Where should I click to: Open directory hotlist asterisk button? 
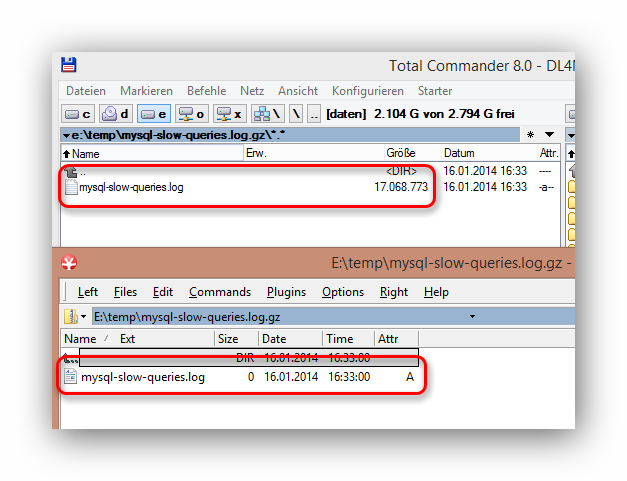pos(530,135)
